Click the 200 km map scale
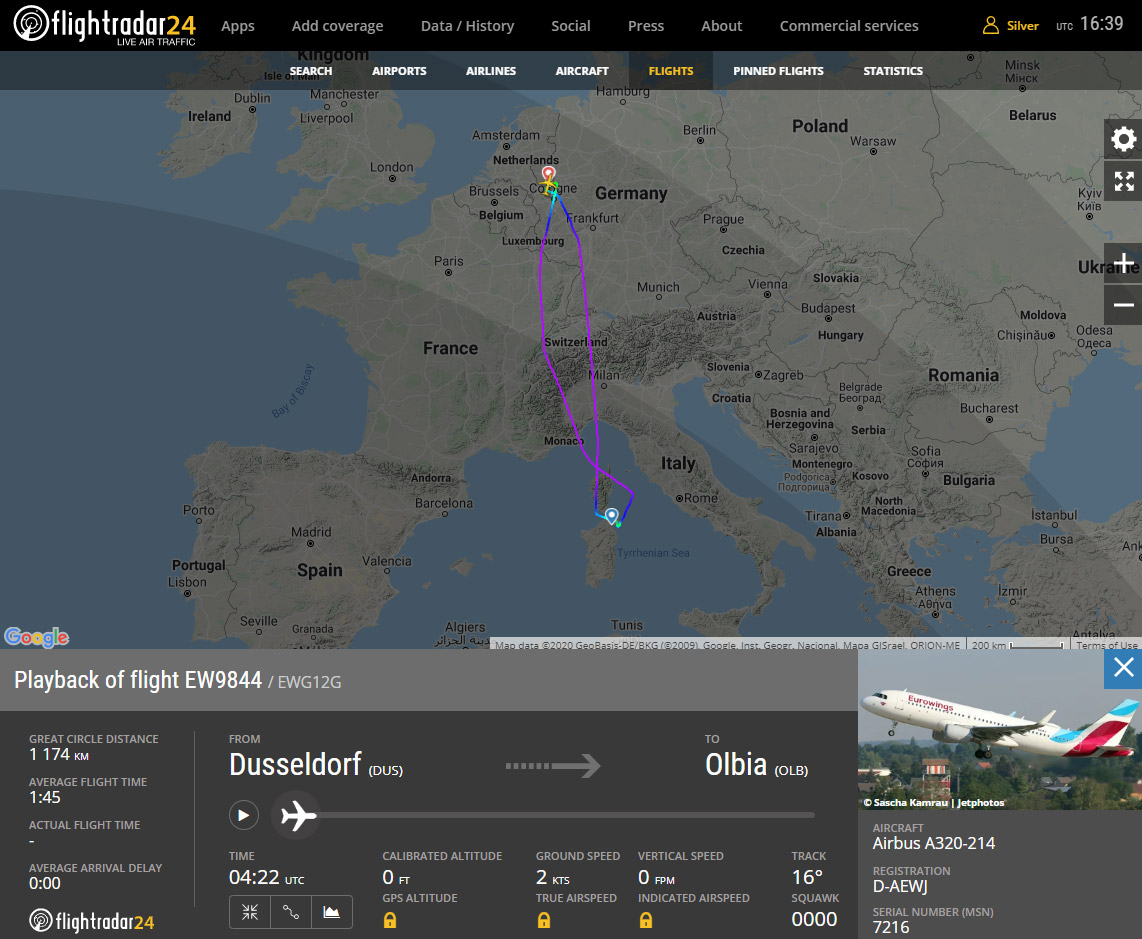This screenshot has width=1142, height=939. (1018, 645)
